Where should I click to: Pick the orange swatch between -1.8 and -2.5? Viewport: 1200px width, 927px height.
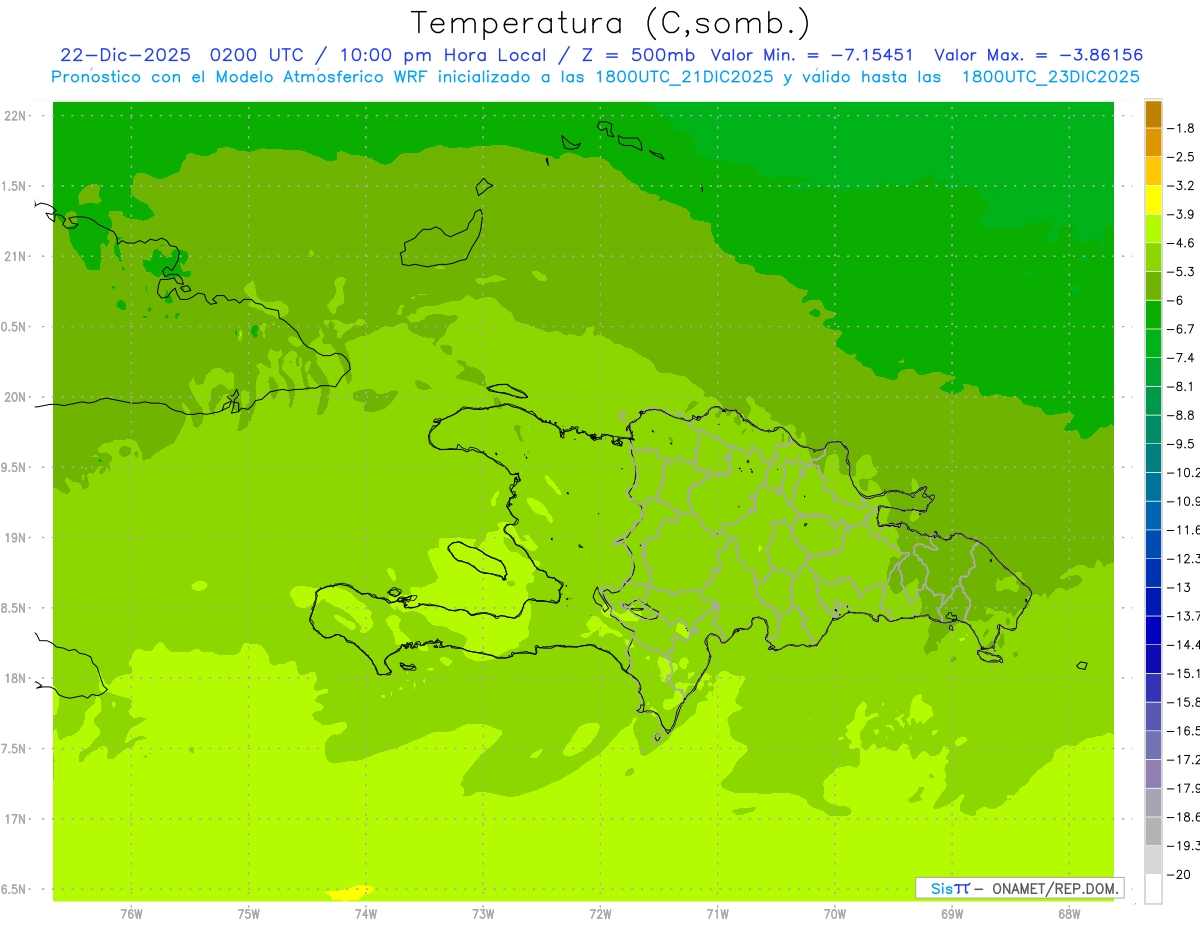[x=1153, y=143]
